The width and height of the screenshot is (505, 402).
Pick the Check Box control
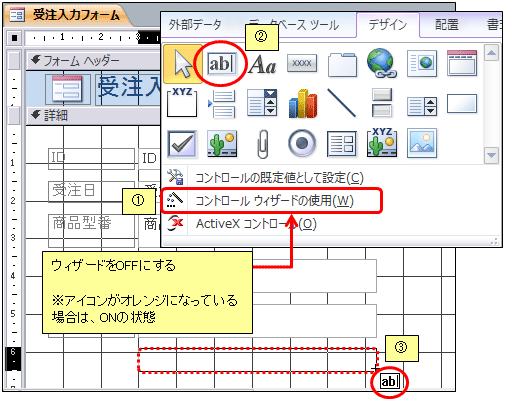point(182,144)
